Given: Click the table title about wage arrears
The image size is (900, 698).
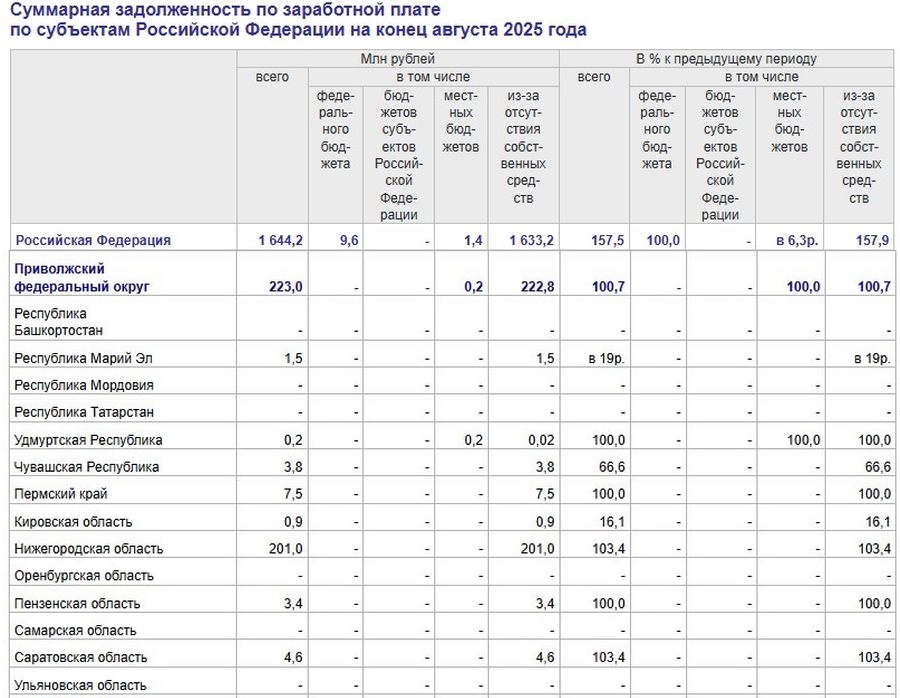Looking at the screenshot, I should [298, 20].
